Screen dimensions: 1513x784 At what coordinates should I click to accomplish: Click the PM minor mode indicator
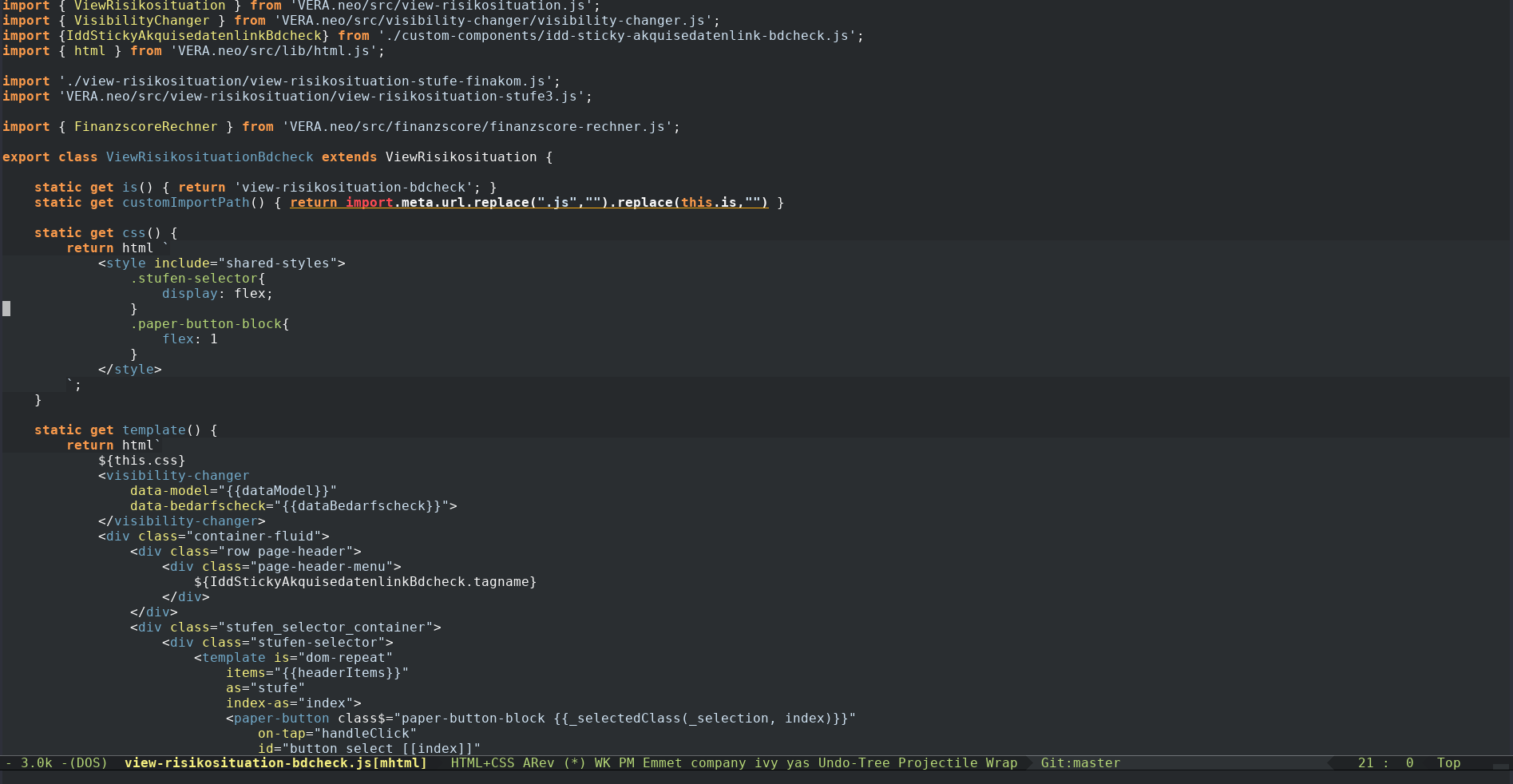626,763
